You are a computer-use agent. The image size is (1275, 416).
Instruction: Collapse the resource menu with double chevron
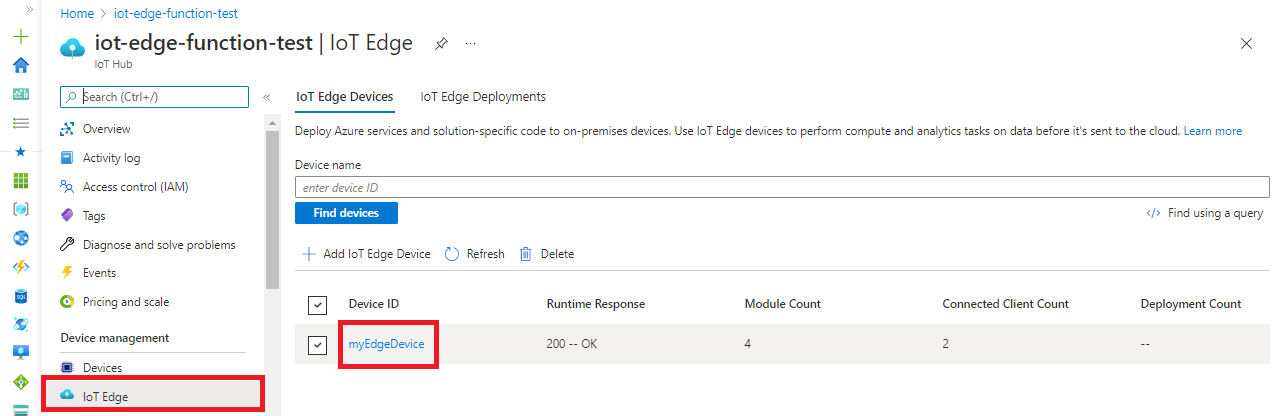coord(267,97)
